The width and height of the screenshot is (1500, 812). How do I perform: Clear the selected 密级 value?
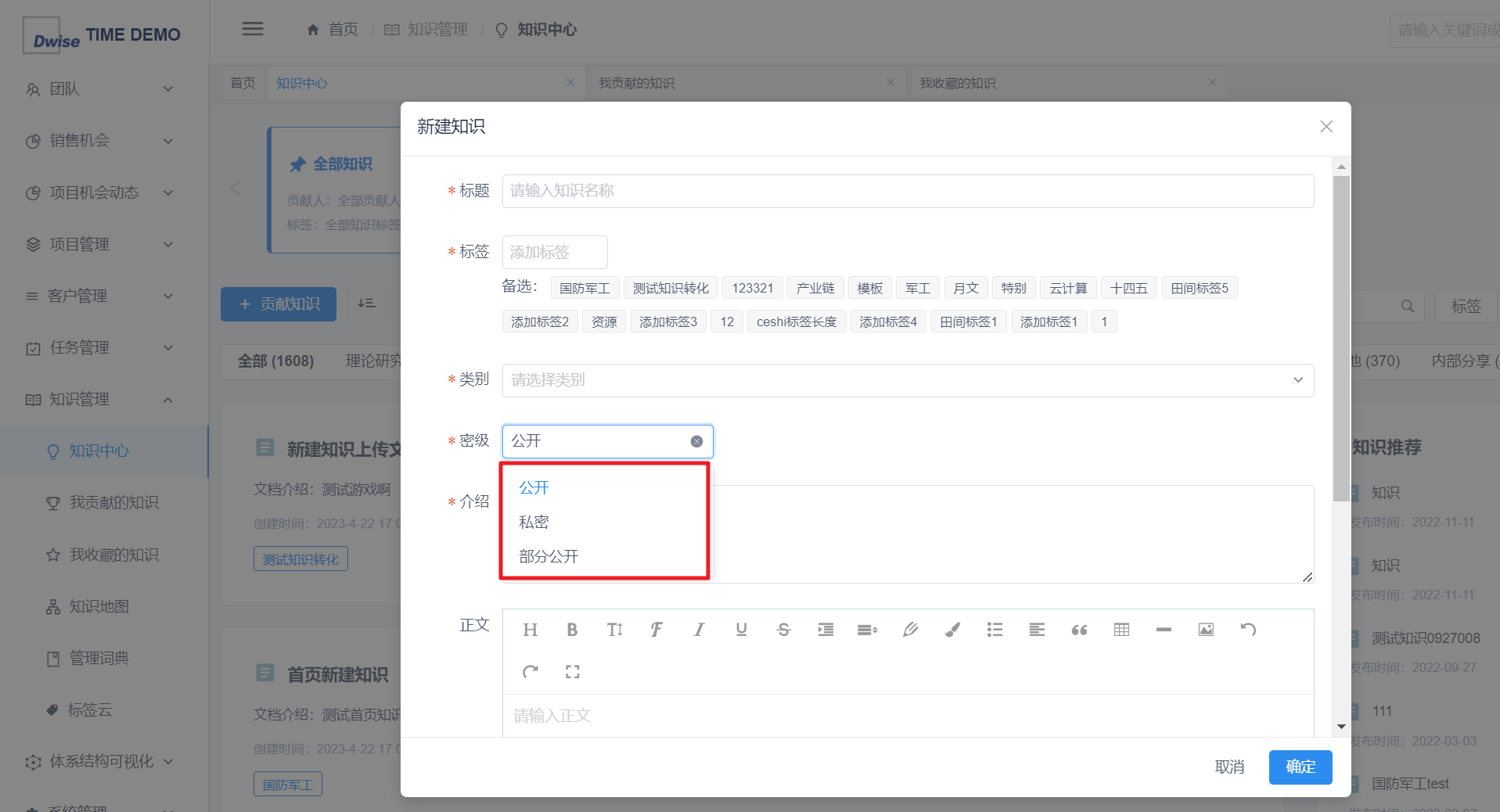tap(696, 441)
